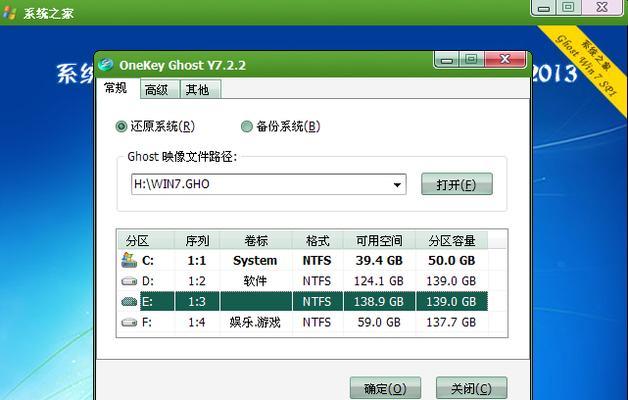
Task: Click the D: drive disk icon
Action: 129,281
